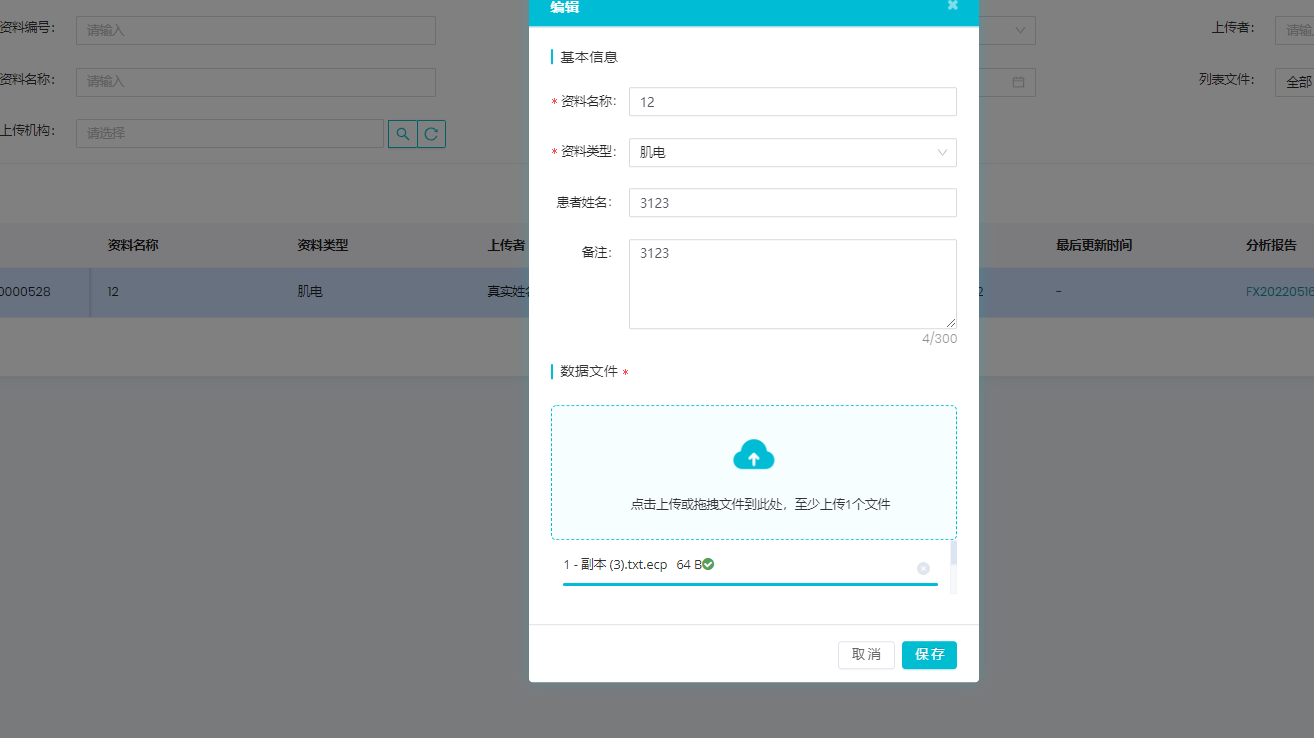This screenshot has width=1314, height=738.
Task: Click into the 备注 textarea
Action: 793,284
